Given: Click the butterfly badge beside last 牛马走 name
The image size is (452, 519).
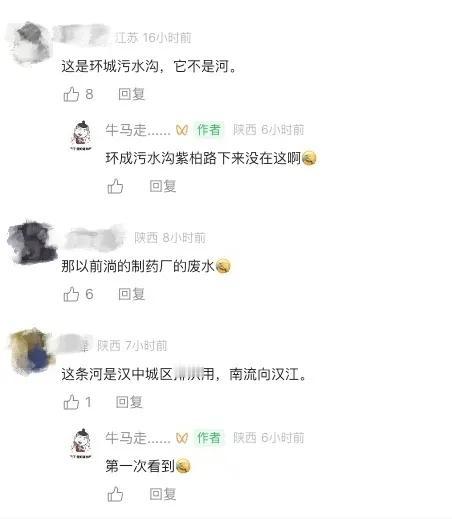Looking at the screenshot, I should click(x=182, y=438).
